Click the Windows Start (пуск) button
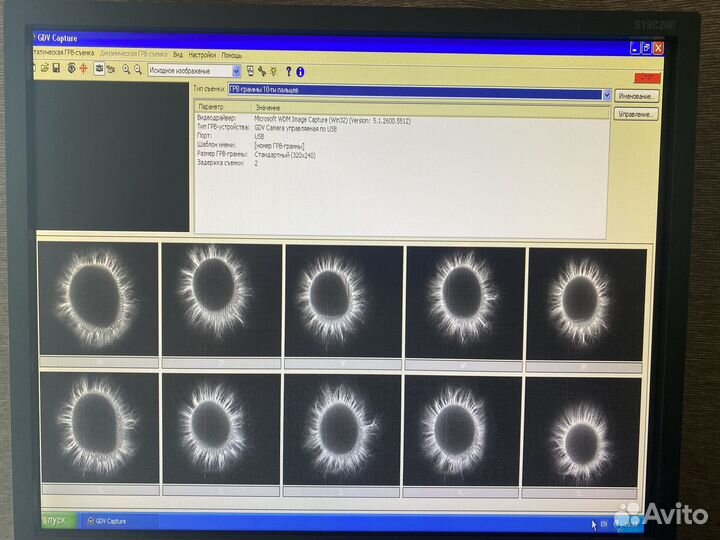The width and height of the screenshot is (720, 540). click(x=57, y=520)
